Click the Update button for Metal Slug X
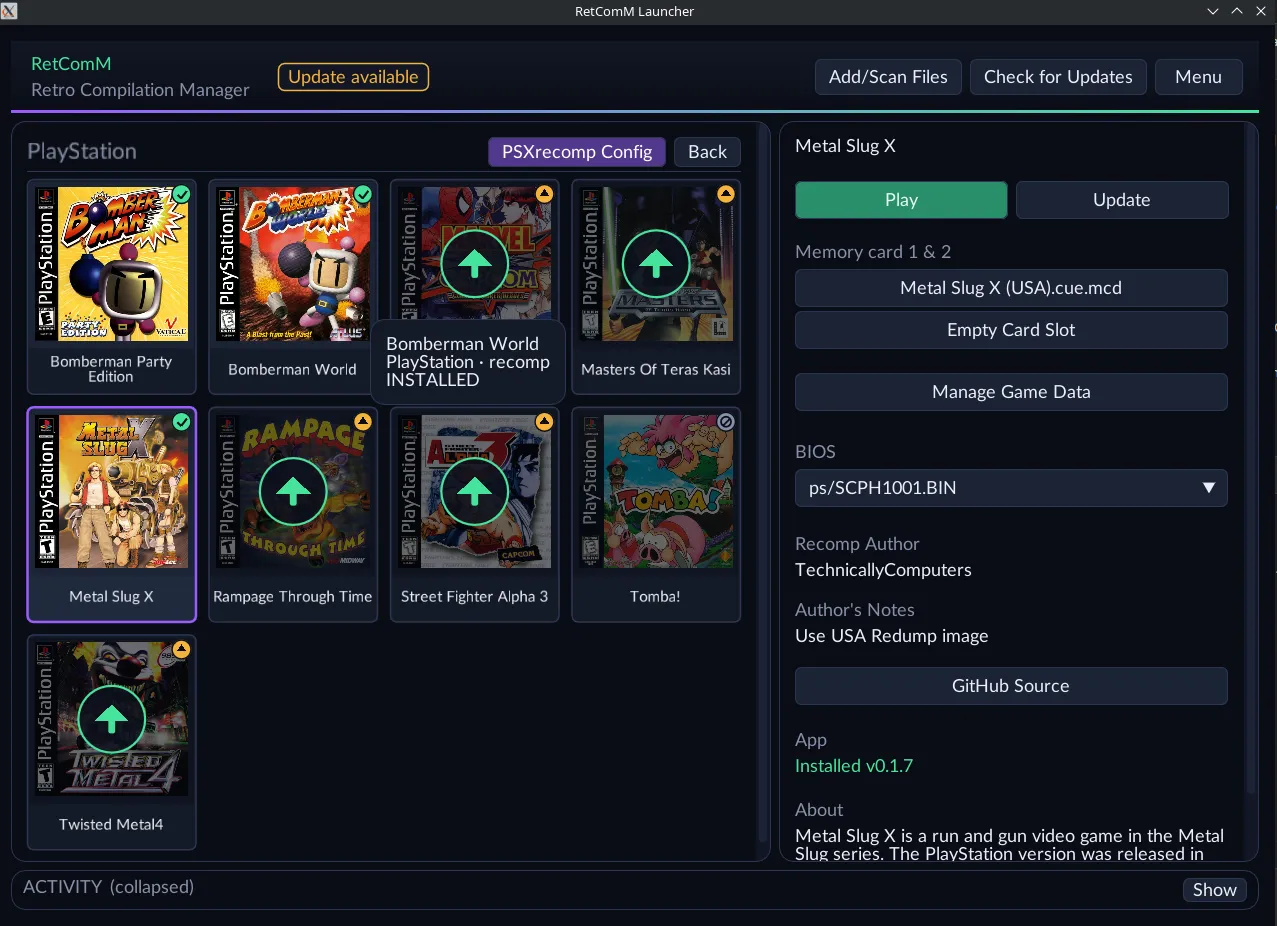 (1122, 200)
